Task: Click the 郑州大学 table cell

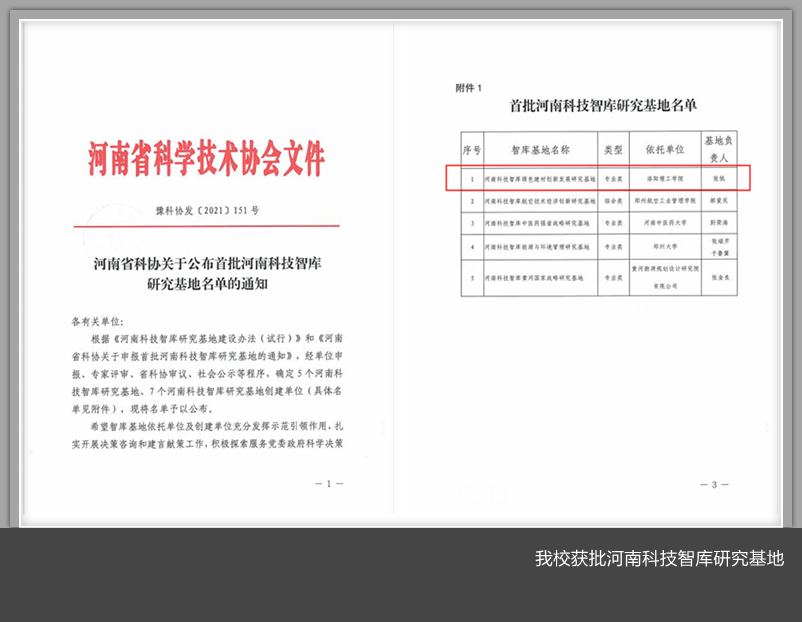Action: click(664, 246)
